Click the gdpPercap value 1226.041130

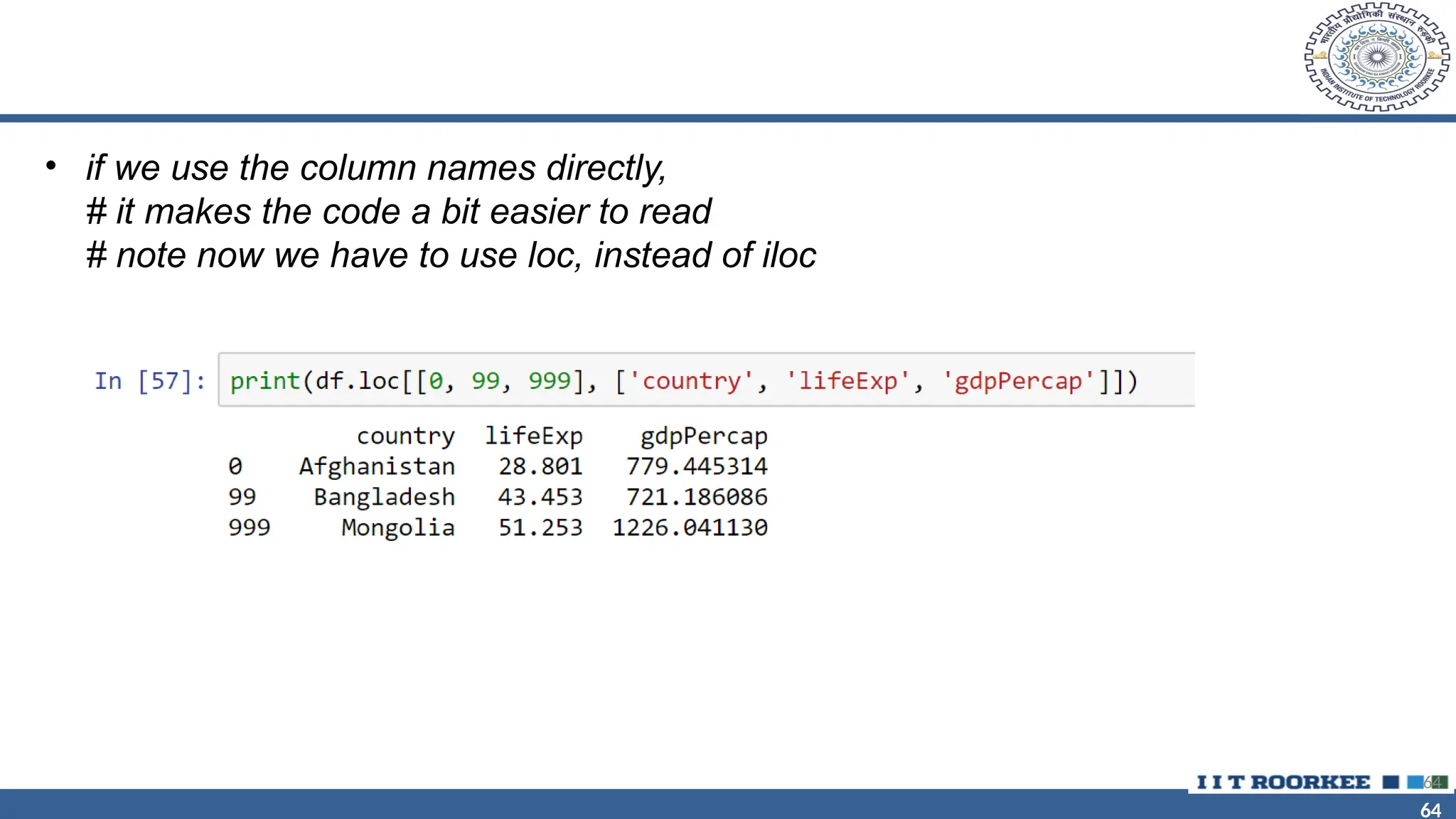tap(690, 528)
